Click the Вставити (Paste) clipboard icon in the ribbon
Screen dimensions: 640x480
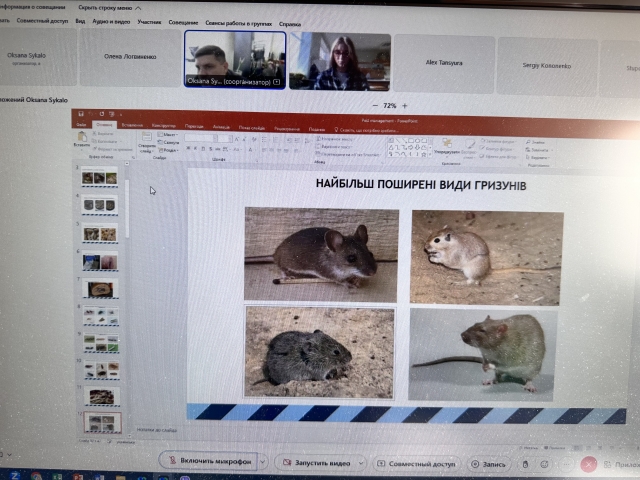[82, 136]
